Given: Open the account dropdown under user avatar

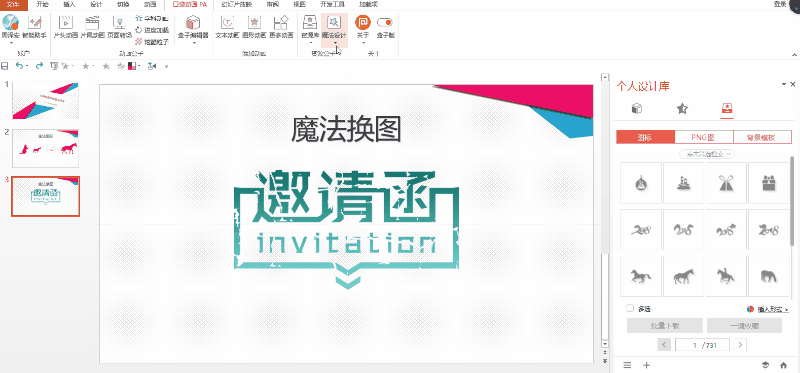Looking at the screenshot, I should [11, 43].
